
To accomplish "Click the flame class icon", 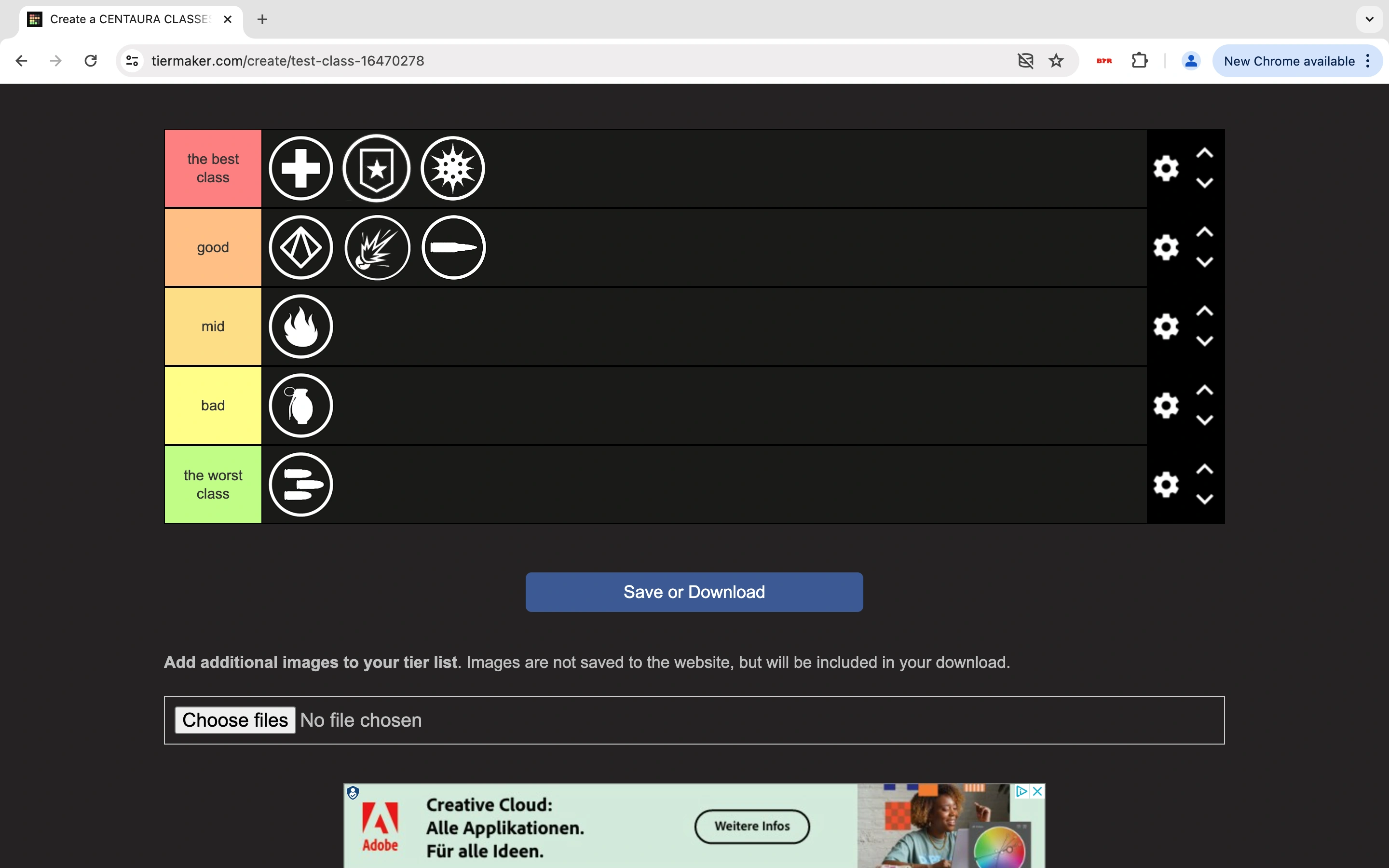I will (301, 326).
